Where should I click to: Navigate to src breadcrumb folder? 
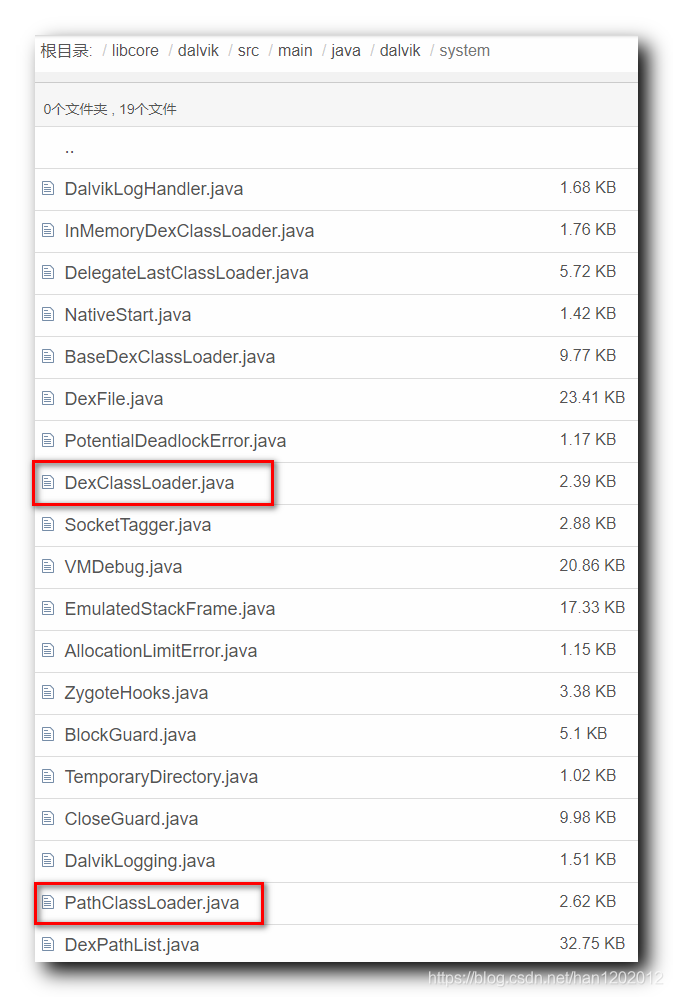coord(248,50)
